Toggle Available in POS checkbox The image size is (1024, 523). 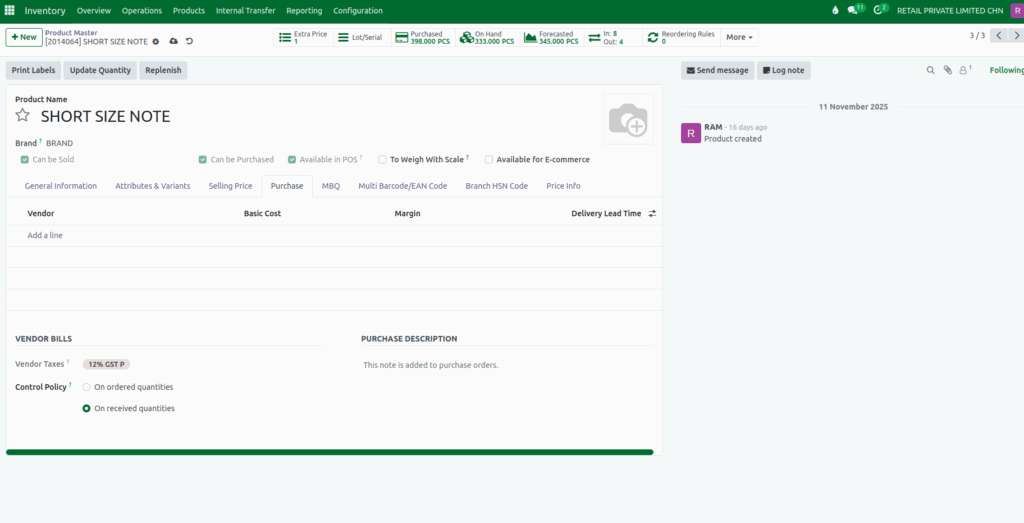[x=292, y=159]
